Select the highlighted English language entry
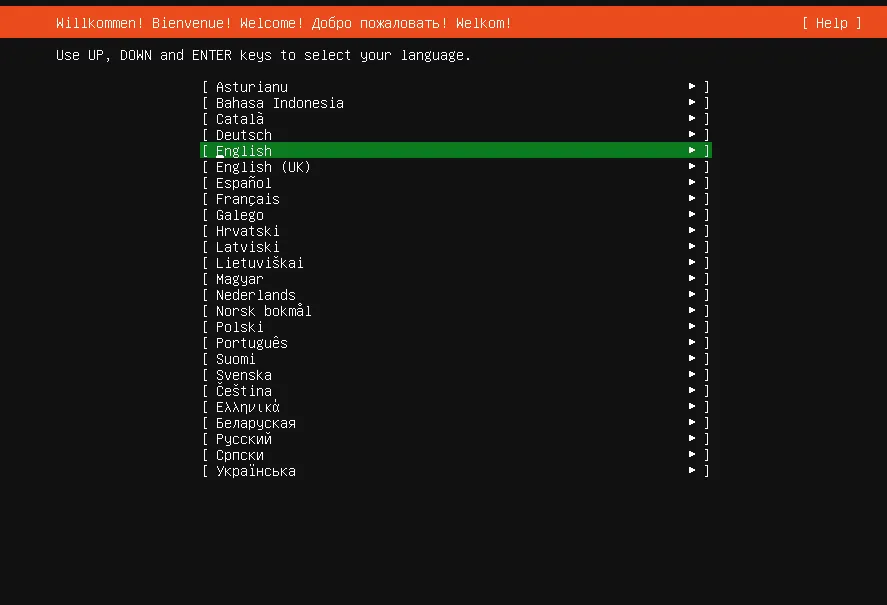The width and height of the screenshot is (887, 605). (x=244, y=151)
